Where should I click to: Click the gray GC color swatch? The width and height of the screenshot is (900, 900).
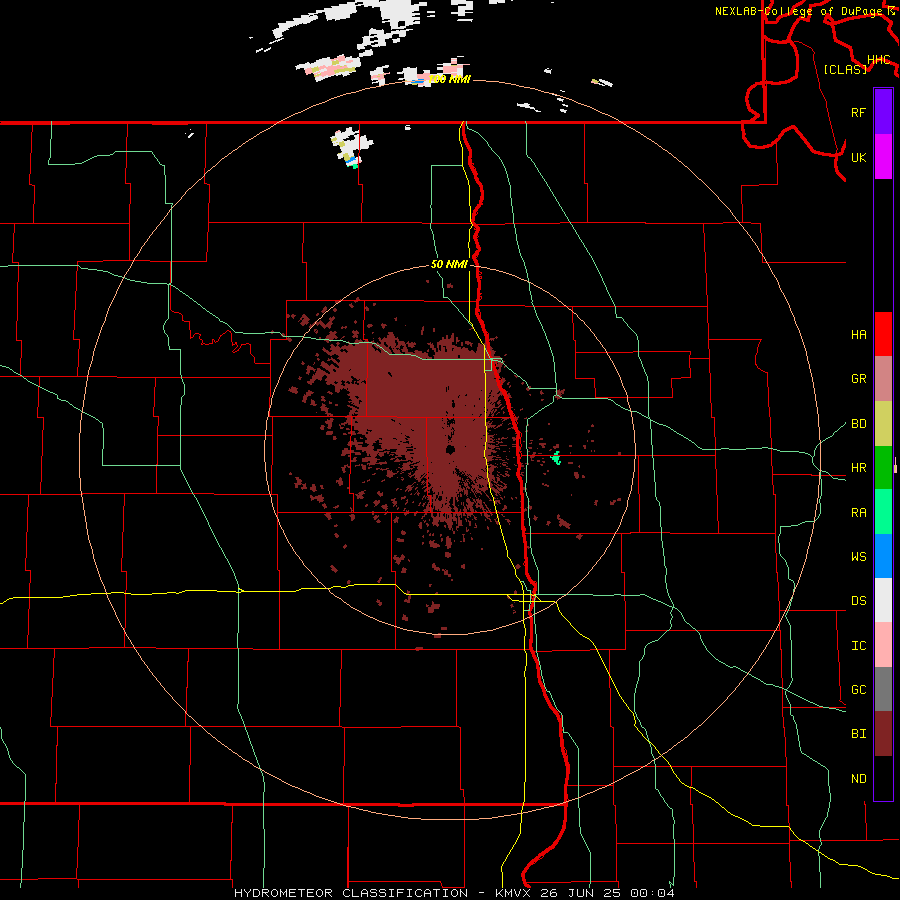pyautogui.click(x=883, y=689)
